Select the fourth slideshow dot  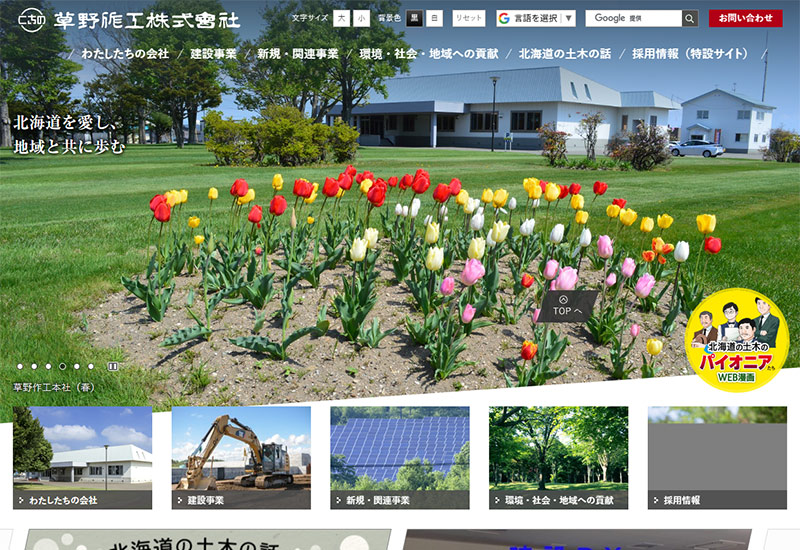[x=62, y=366]
